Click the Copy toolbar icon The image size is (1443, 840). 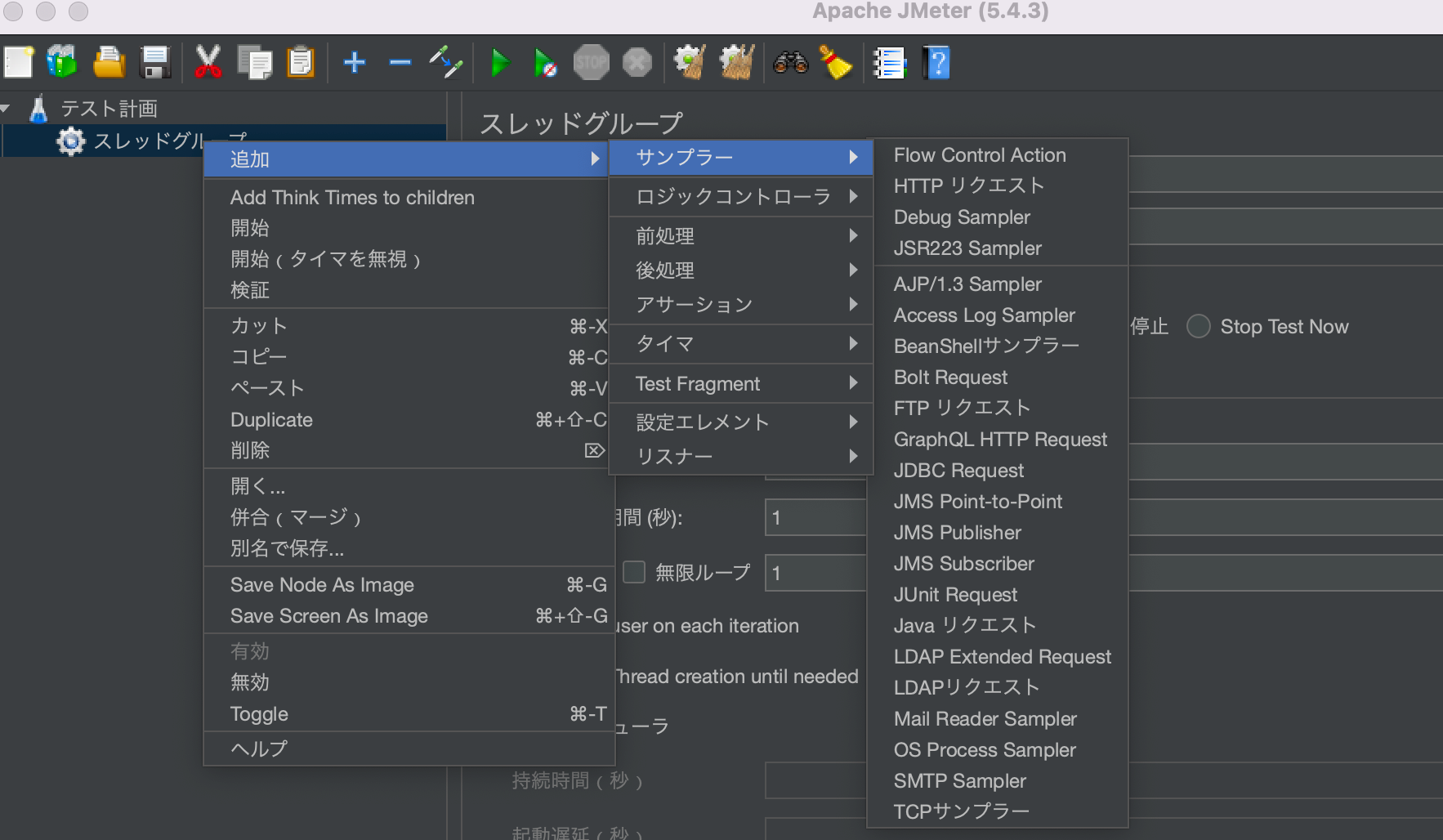click(255, 62)
